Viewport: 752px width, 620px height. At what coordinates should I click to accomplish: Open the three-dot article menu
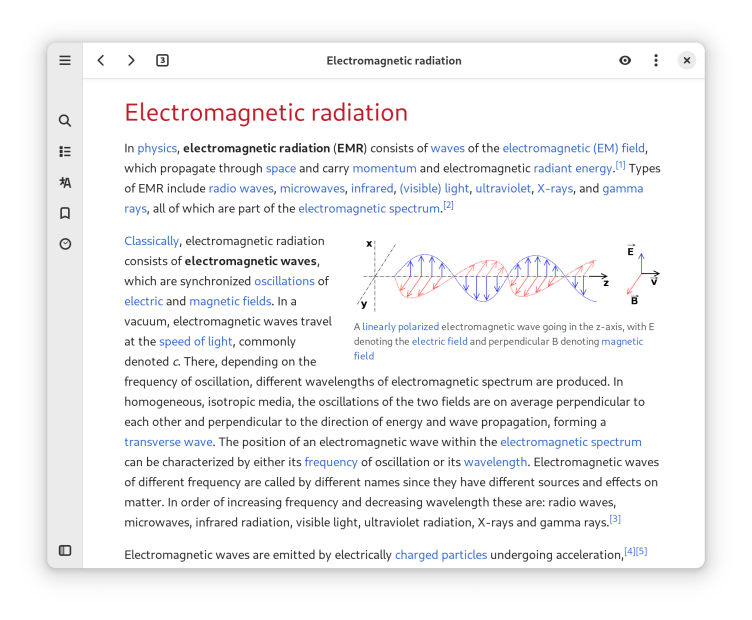click(x=656, y=60)
